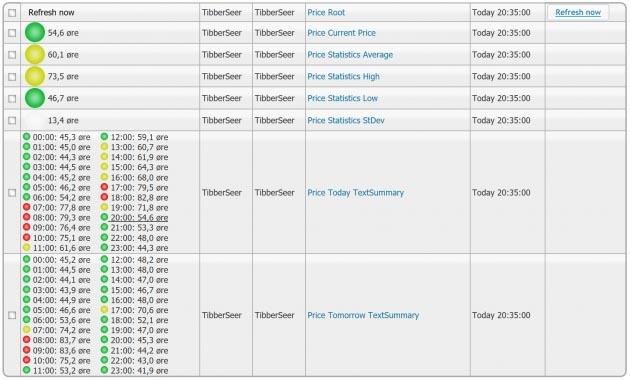Click the Refresh now button
Viewport: 630px width, 380px height.
tap(578, 12)
